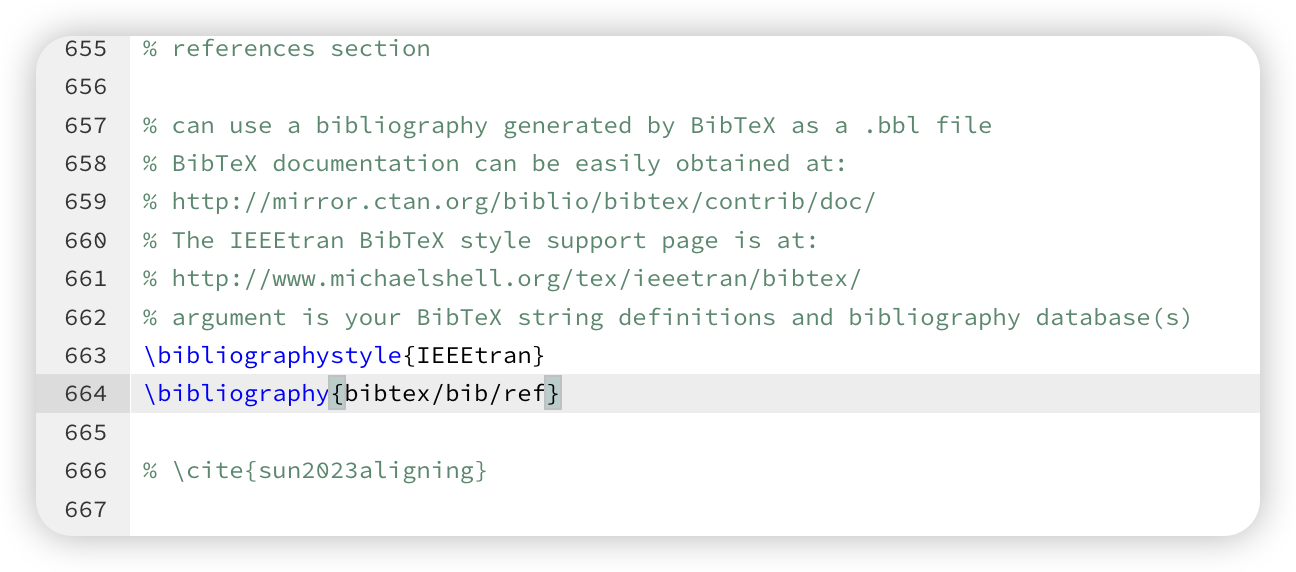Click the "references section" comment

tap(286, 49)
